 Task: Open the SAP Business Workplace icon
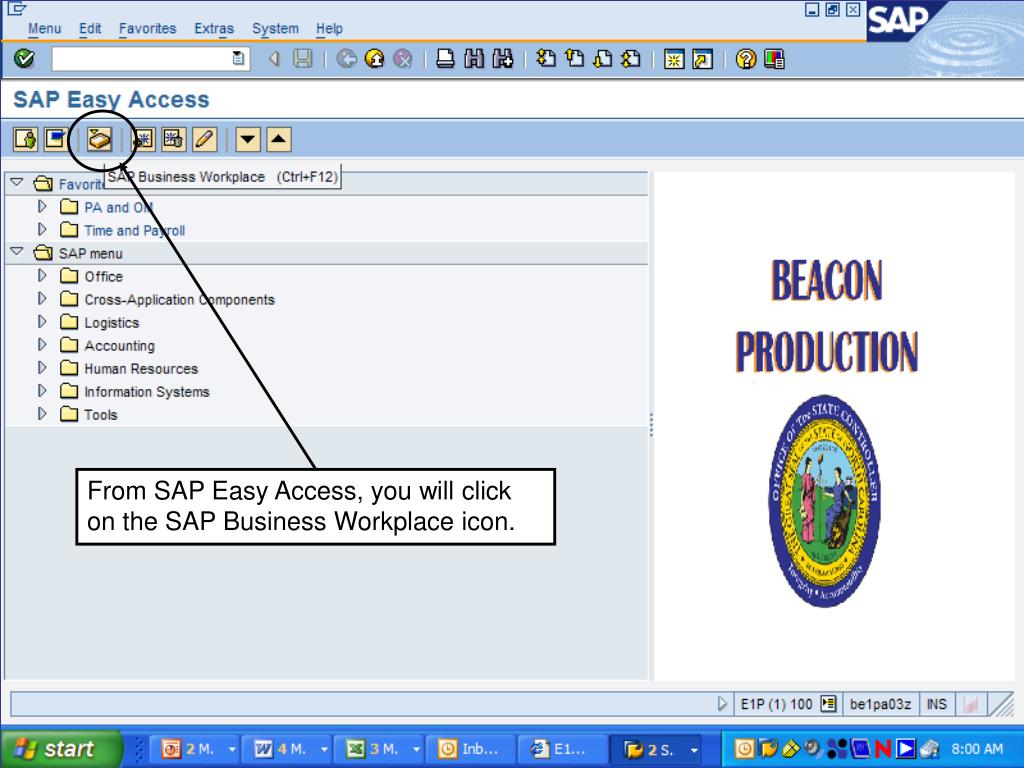coord(100,139)
